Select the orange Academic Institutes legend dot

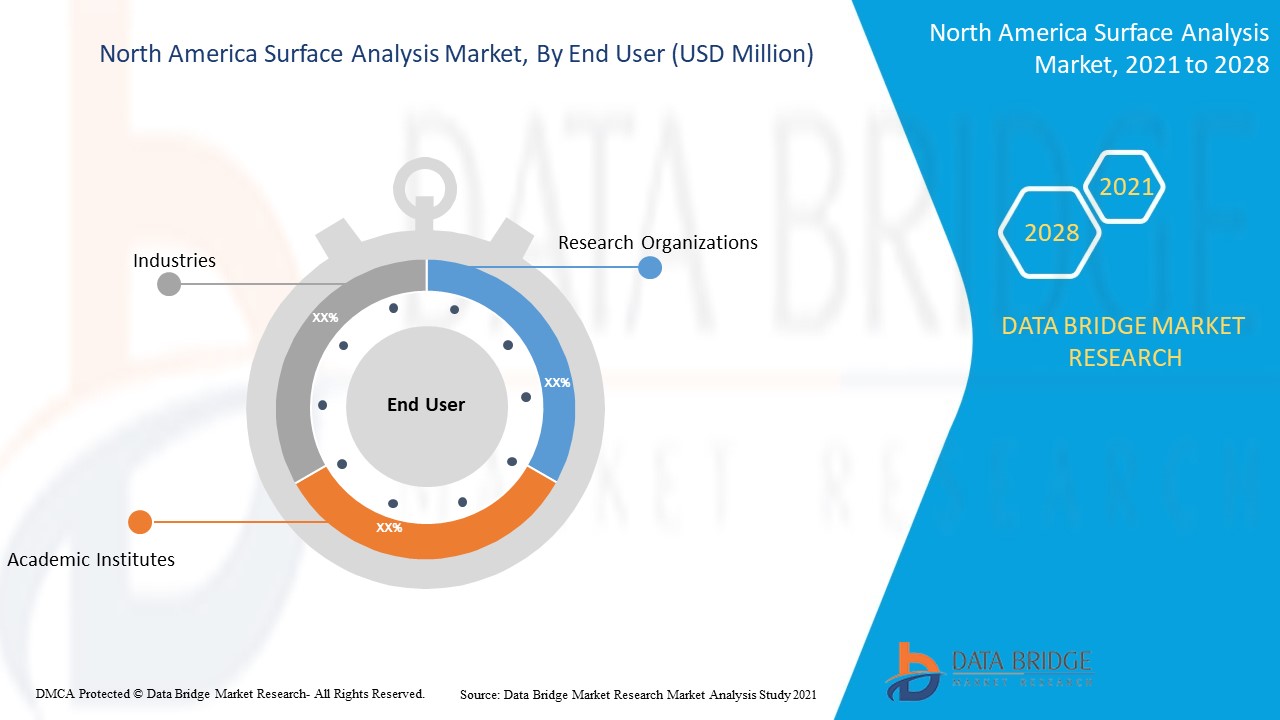point(140,522)
